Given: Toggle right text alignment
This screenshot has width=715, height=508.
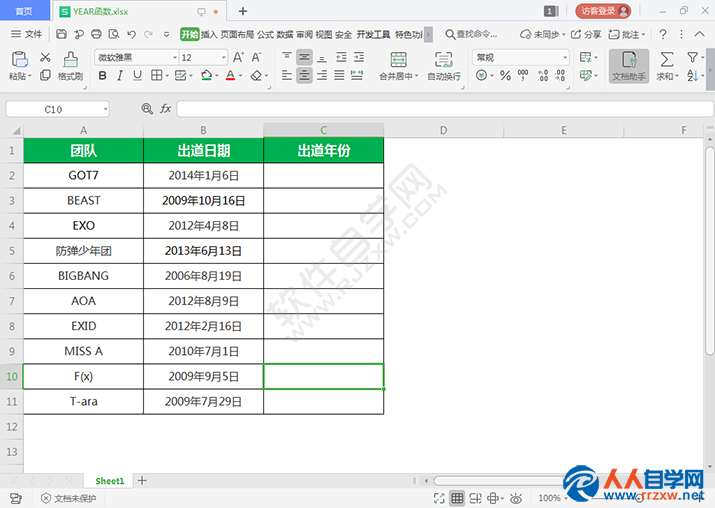Looking at the screenshot, I should tap(322, 75).
